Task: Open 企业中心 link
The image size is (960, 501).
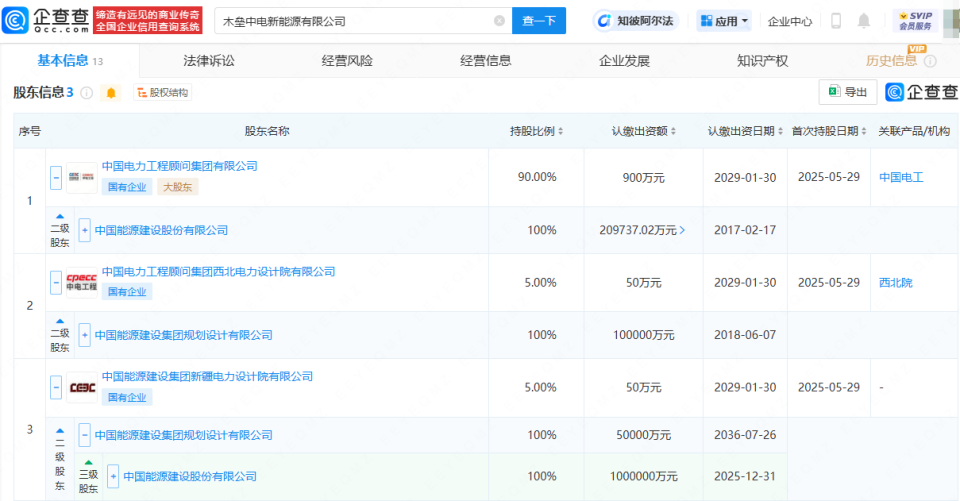Action: point(790,21)
